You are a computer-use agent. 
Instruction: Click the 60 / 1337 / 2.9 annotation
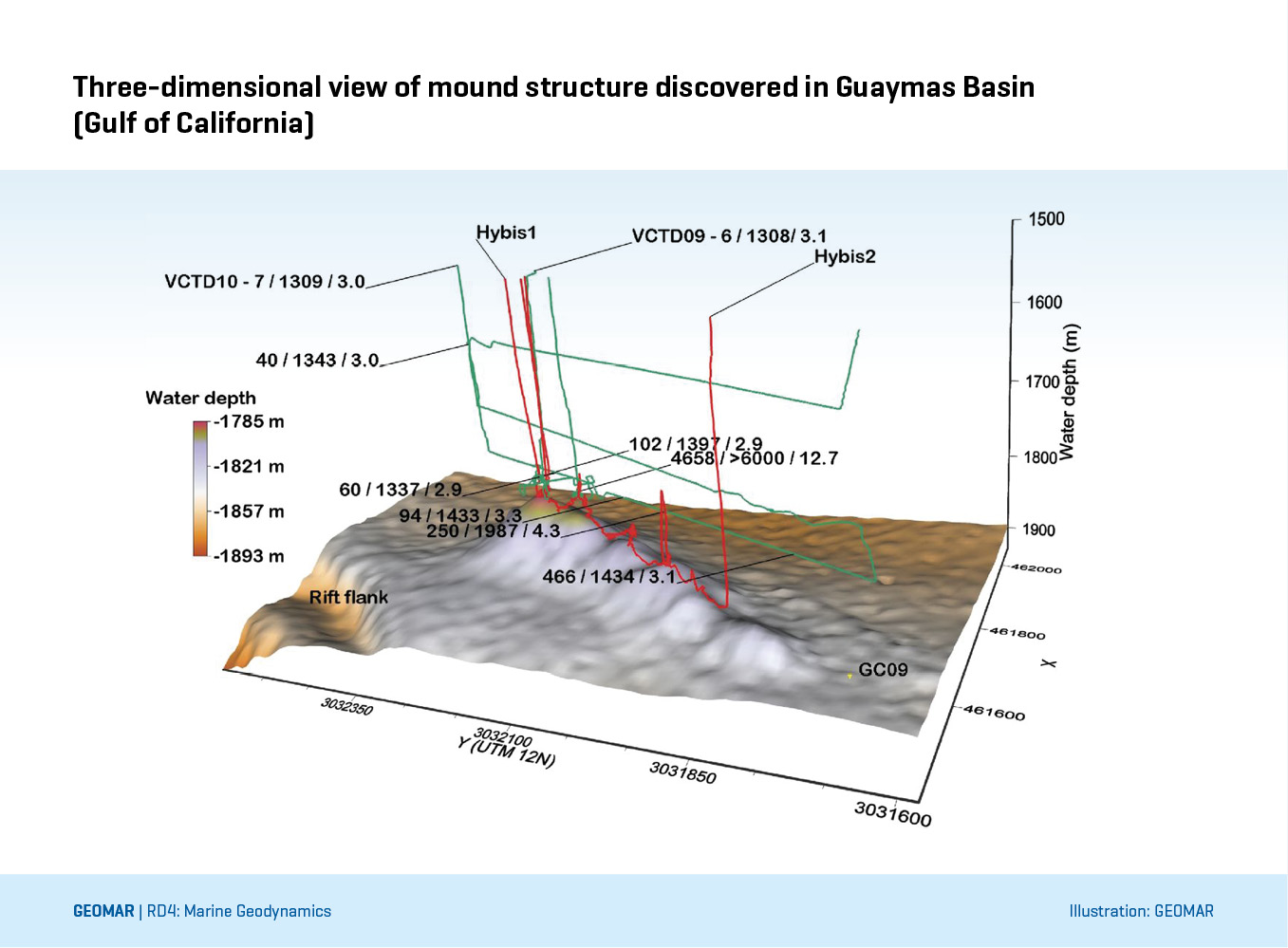pos(400,490)
